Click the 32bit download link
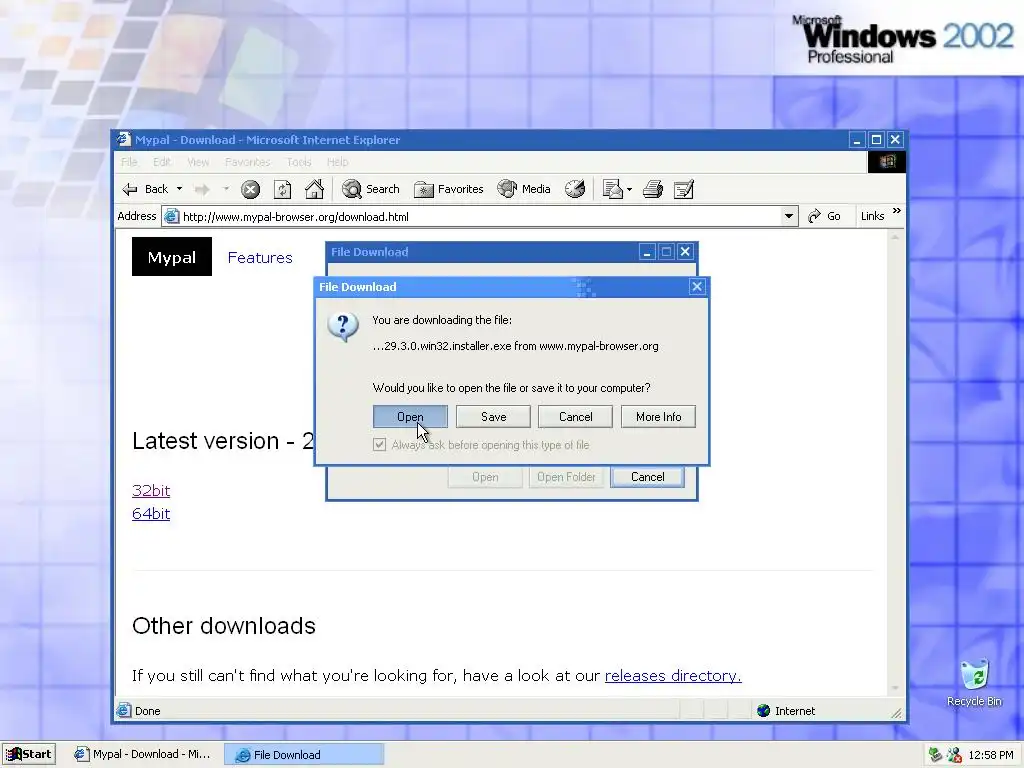The height and width of the screenshot is (768, 1024). pos(151,490)
